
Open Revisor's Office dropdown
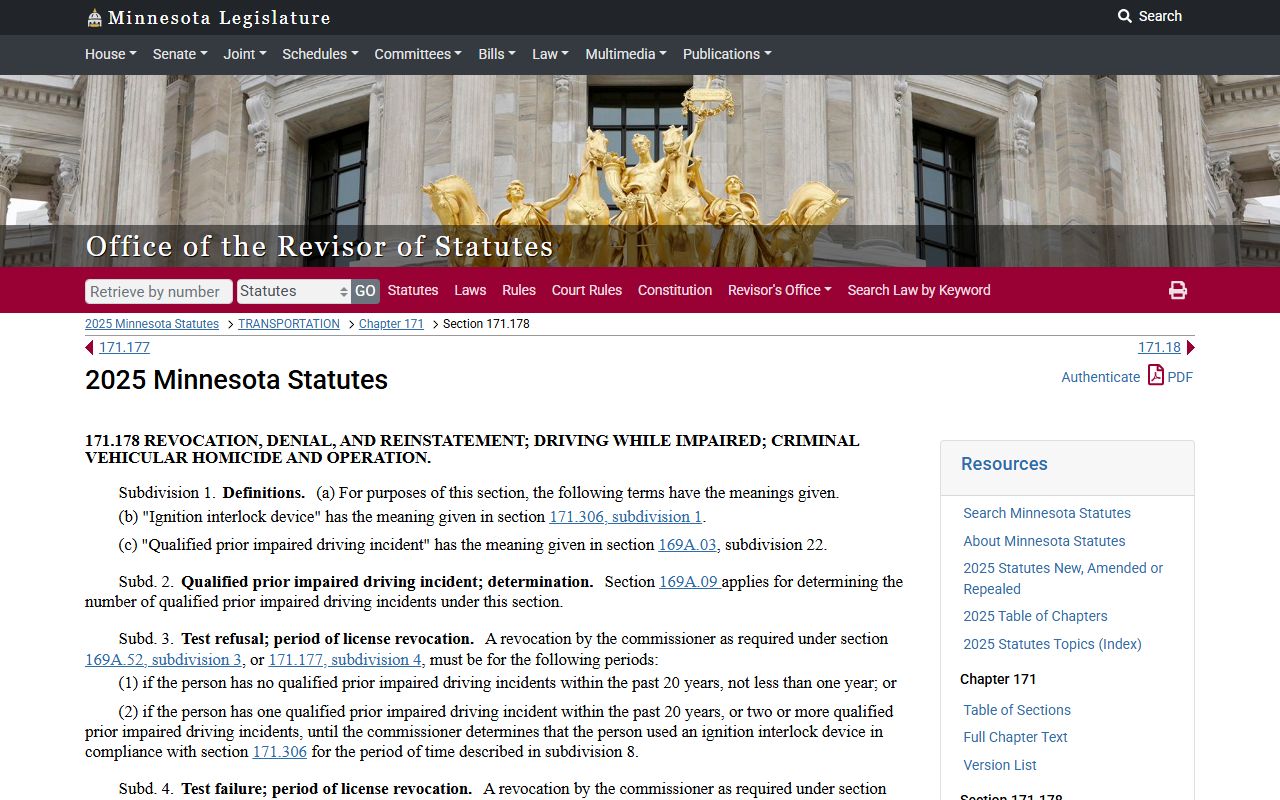click(x=780, y=290)
